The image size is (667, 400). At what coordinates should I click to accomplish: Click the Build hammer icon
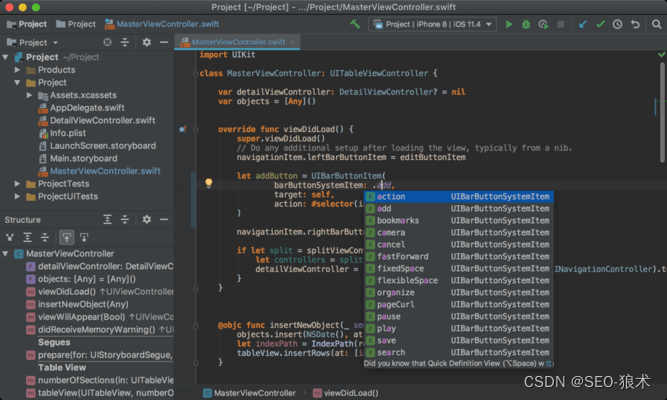pyautogui.click(x=355, y=24)
